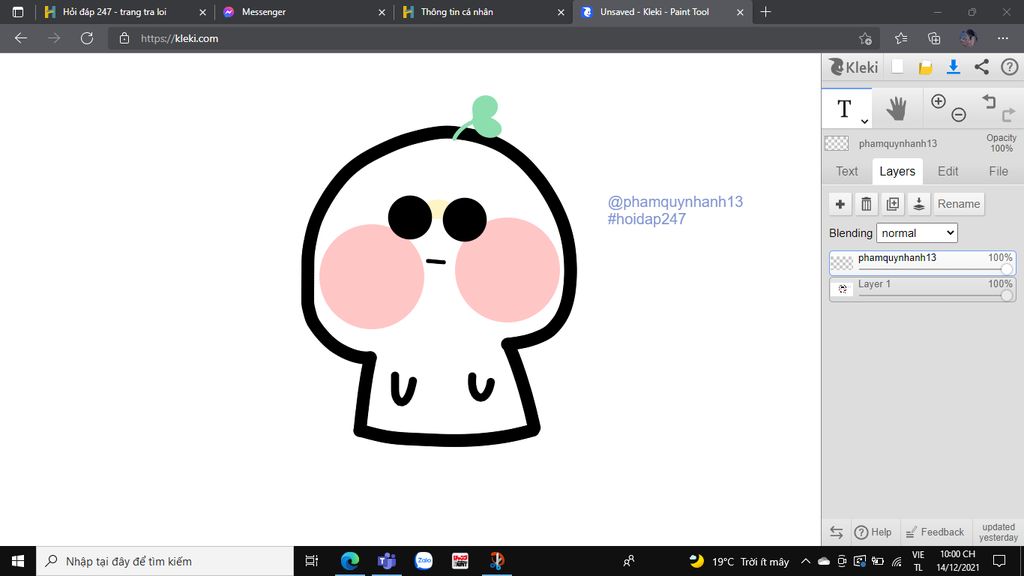Click the 'updated yesterday' changelog link
The height and width of the screenshot is (576, 1024).
pyautogui.click(x=999, y=532)
